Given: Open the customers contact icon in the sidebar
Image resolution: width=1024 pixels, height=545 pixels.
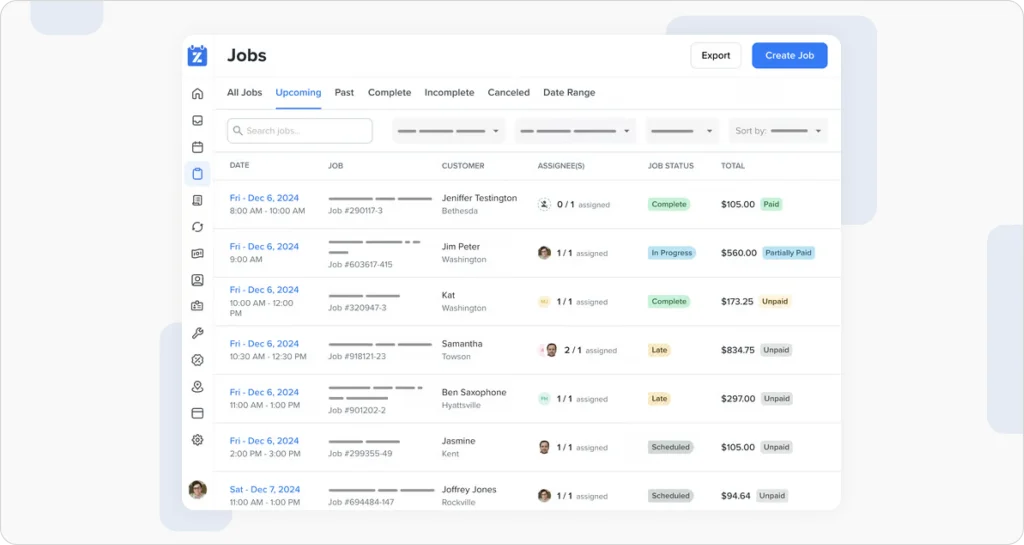Looking at the screenshot, I should pos(197,280).
